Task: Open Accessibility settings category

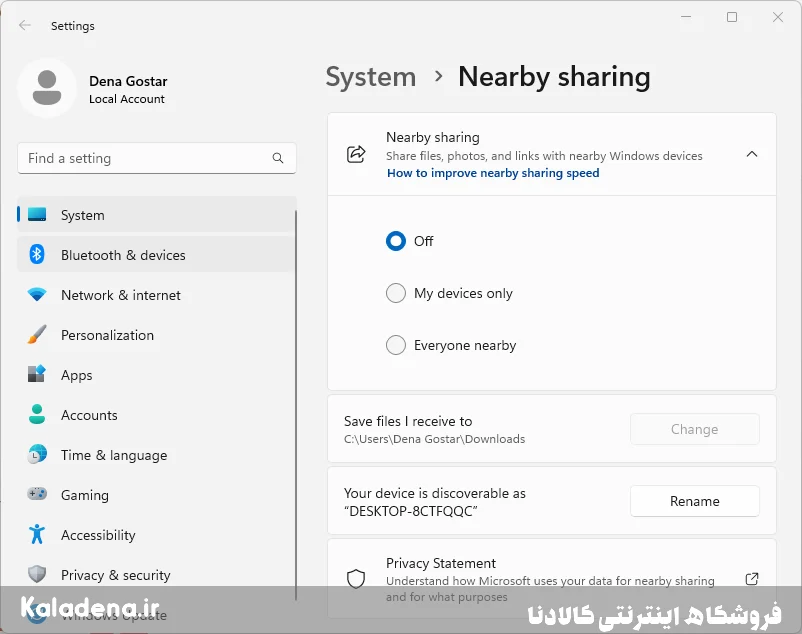Action: click(157, 535)
